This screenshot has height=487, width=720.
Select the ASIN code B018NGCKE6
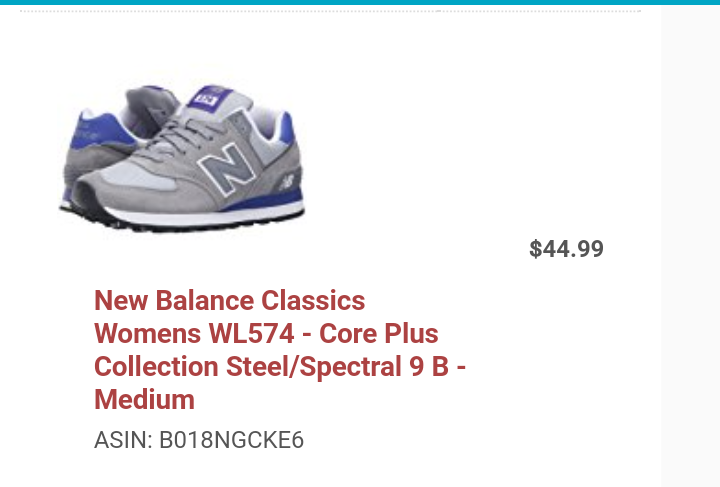[x=231, y=440]
